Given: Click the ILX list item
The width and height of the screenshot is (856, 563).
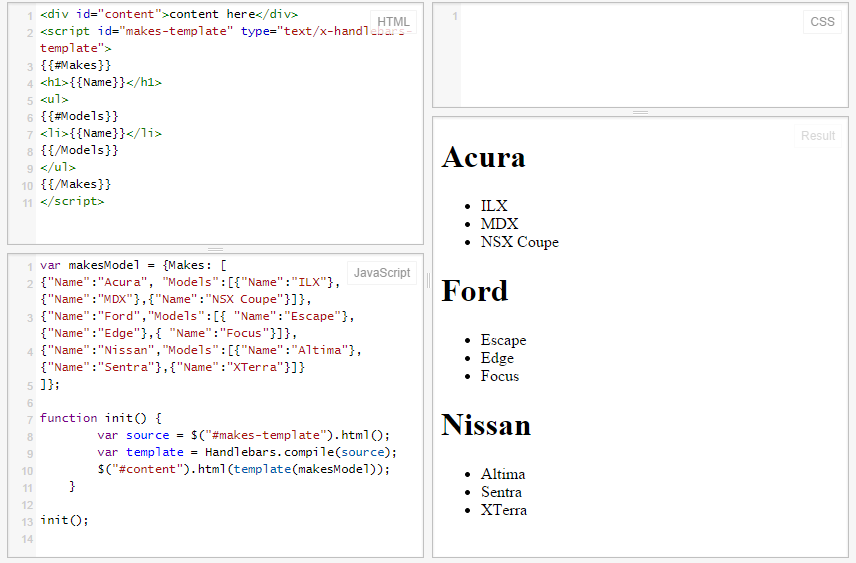Looking at the screenshot, I should (494, 206).
